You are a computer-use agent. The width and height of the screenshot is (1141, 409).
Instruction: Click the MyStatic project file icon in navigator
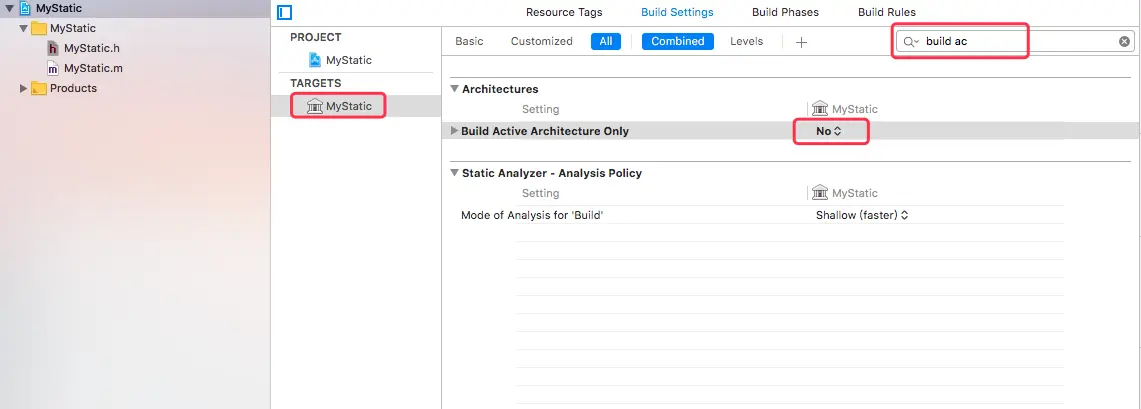click(x=25, y=9)
